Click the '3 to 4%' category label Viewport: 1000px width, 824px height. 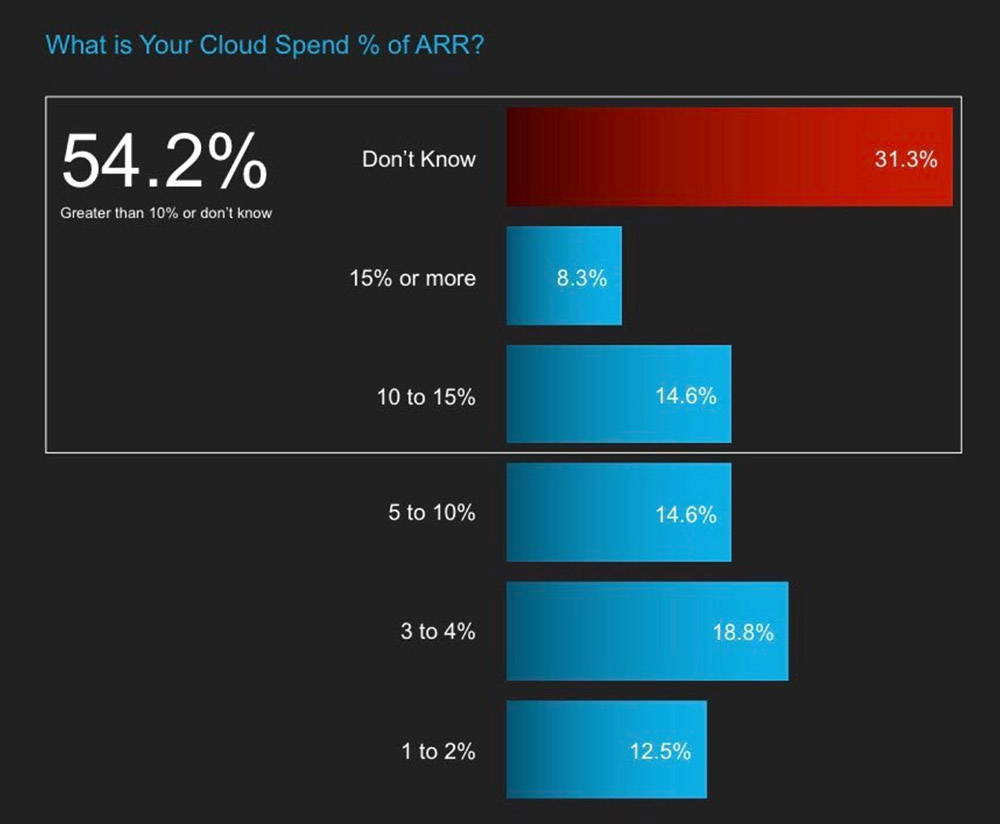438,631
